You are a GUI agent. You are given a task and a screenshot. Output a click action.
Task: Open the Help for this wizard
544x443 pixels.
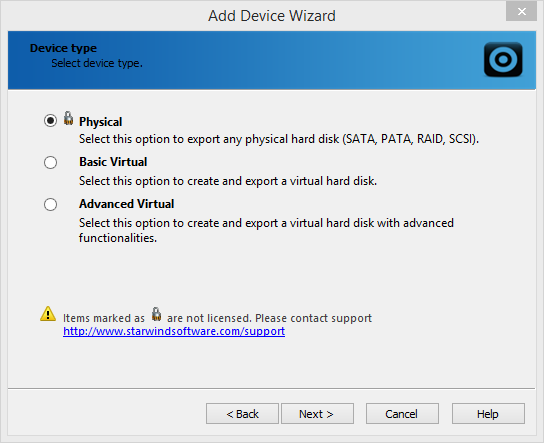coord(488,414)
